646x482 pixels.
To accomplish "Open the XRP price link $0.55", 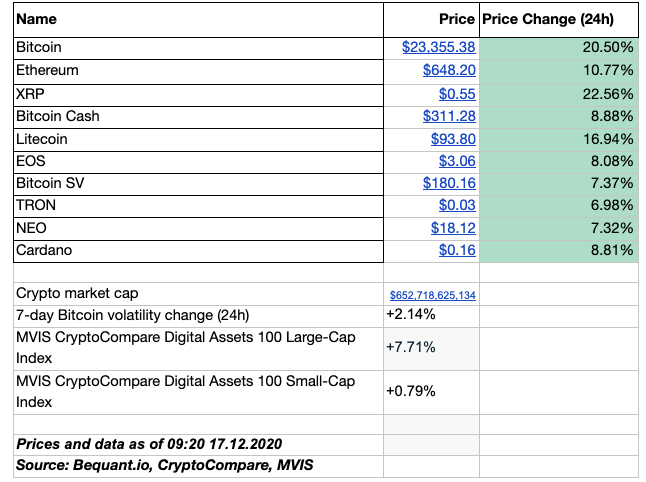I will [457, 94].
